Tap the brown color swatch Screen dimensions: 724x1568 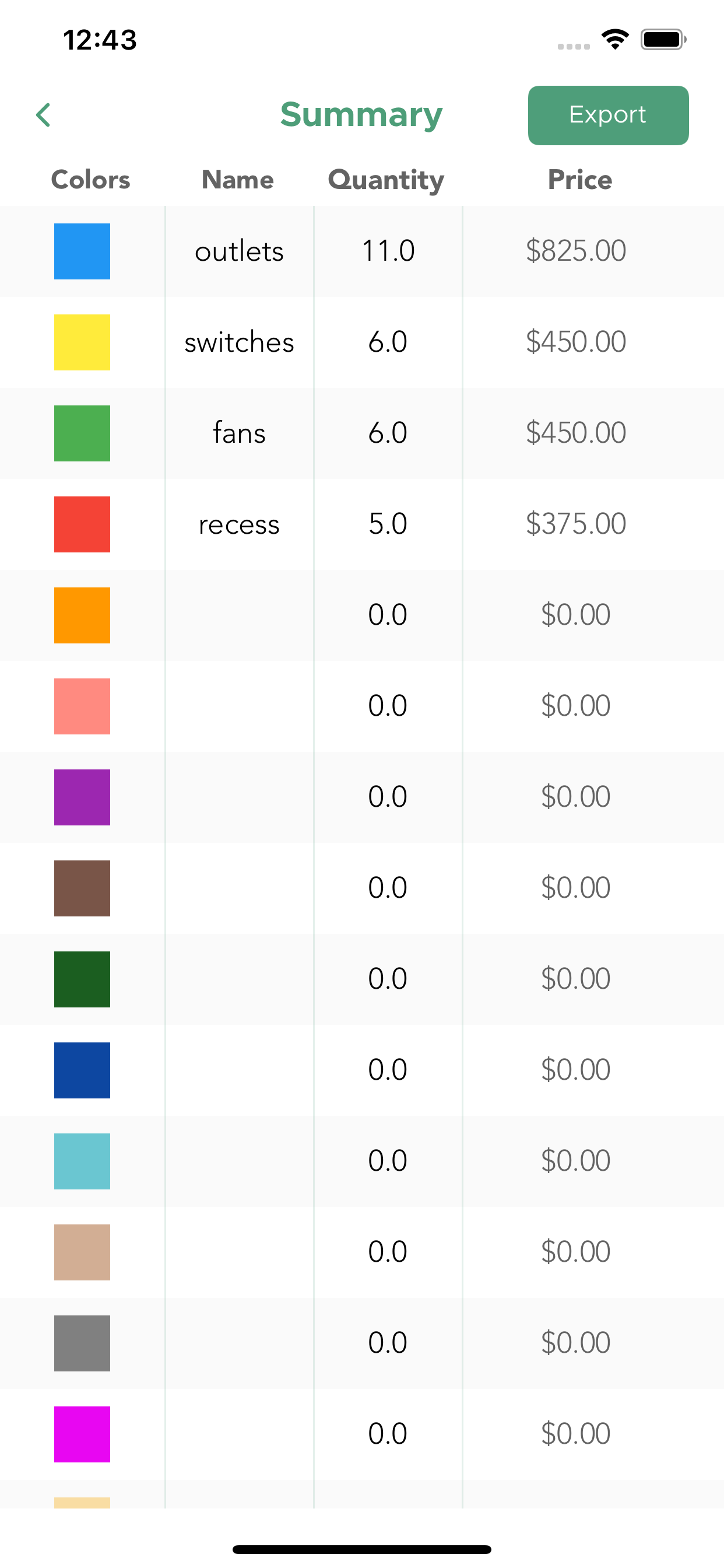point(82,888)
